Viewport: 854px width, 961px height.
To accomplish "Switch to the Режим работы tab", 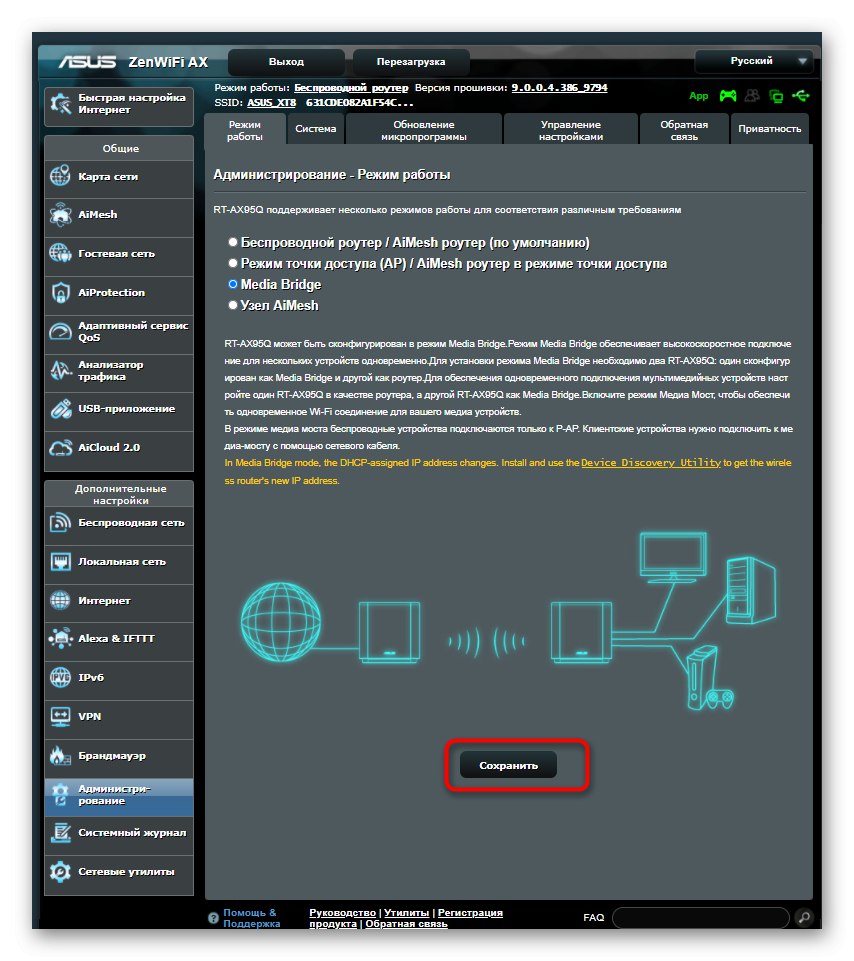I will pyautogui.click(x=245, y=130).
